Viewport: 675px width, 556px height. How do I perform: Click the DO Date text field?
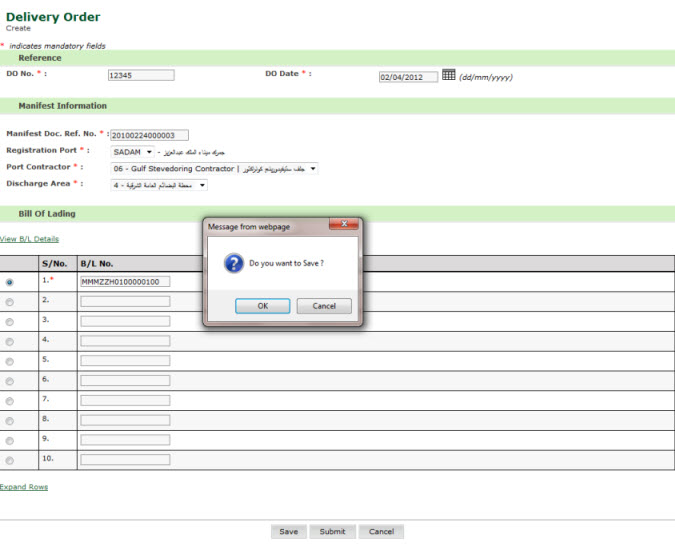point(408,76)
